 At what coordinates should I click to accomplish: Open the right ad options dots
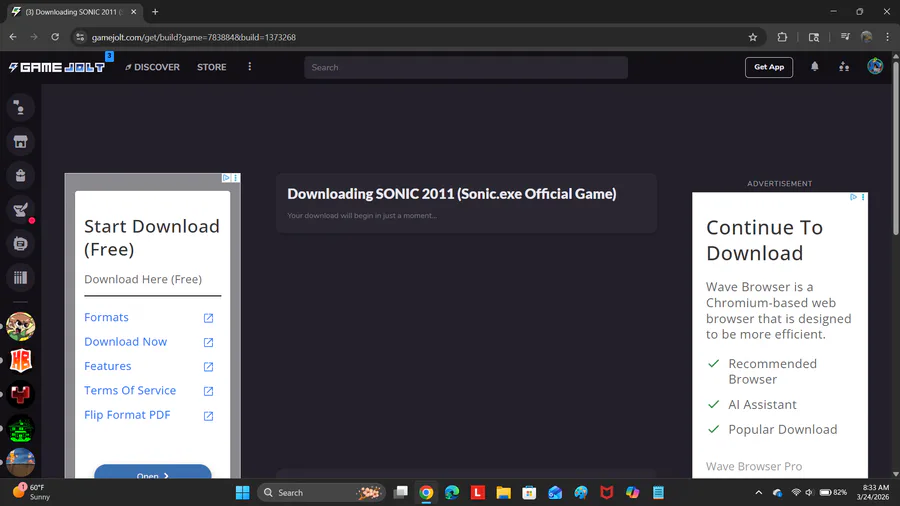[863, 197]
